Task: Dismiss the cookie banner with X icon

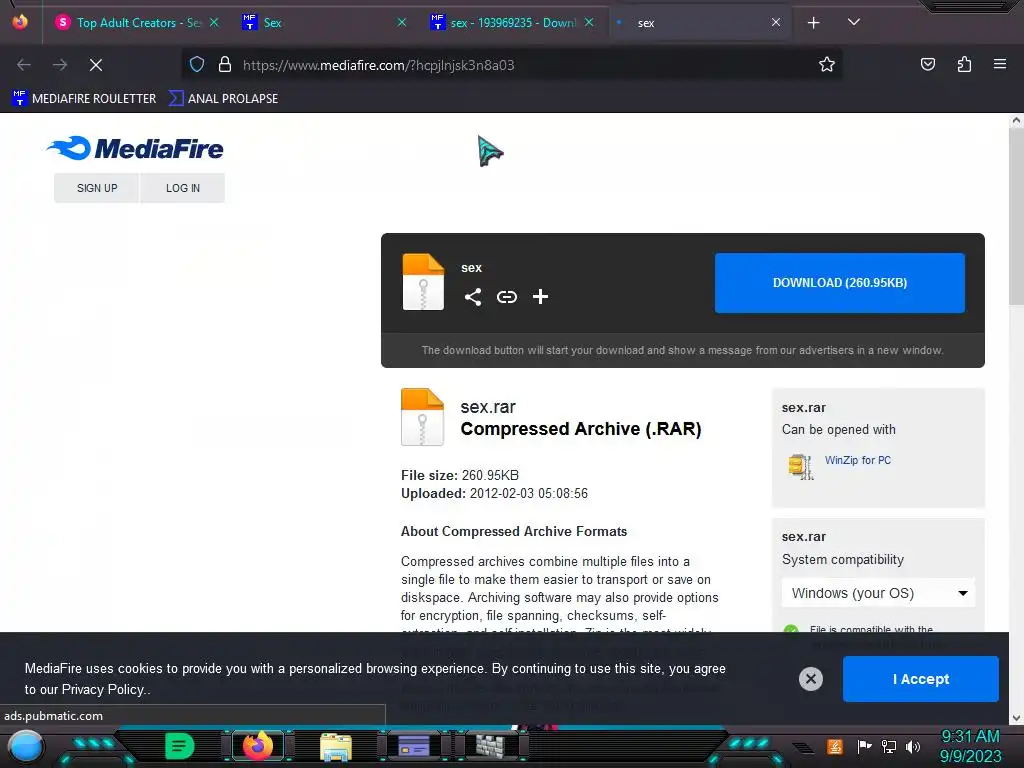Action: [810, 679]
